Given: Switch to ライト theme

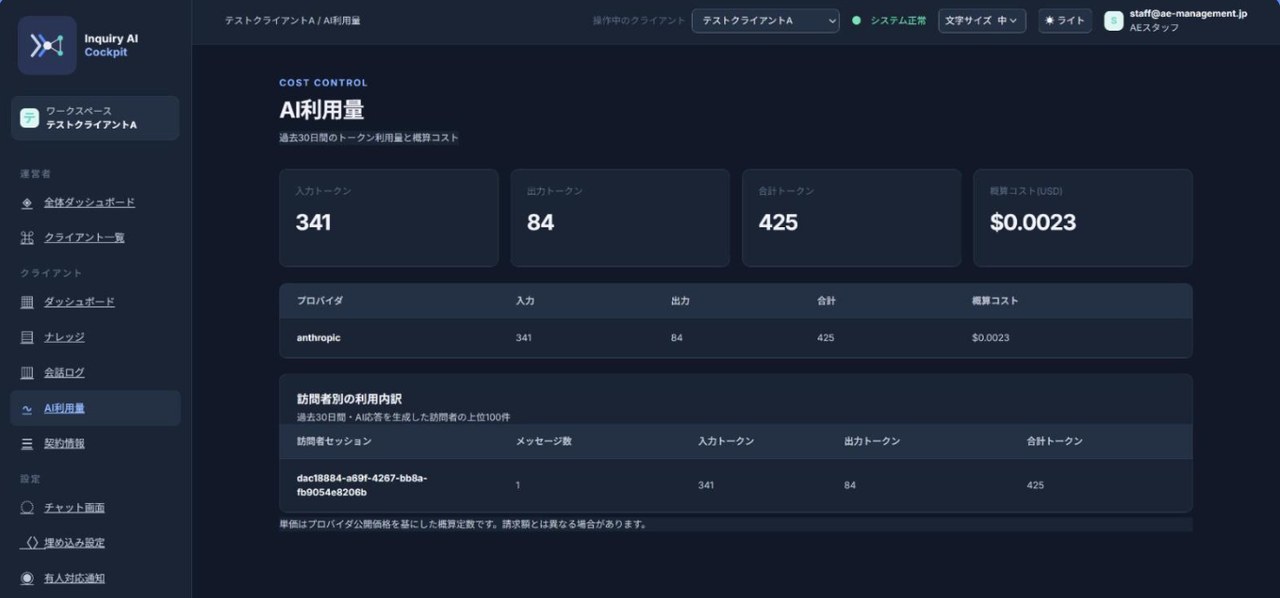Looking at the screenshot, I should [x=1065, y=20].
